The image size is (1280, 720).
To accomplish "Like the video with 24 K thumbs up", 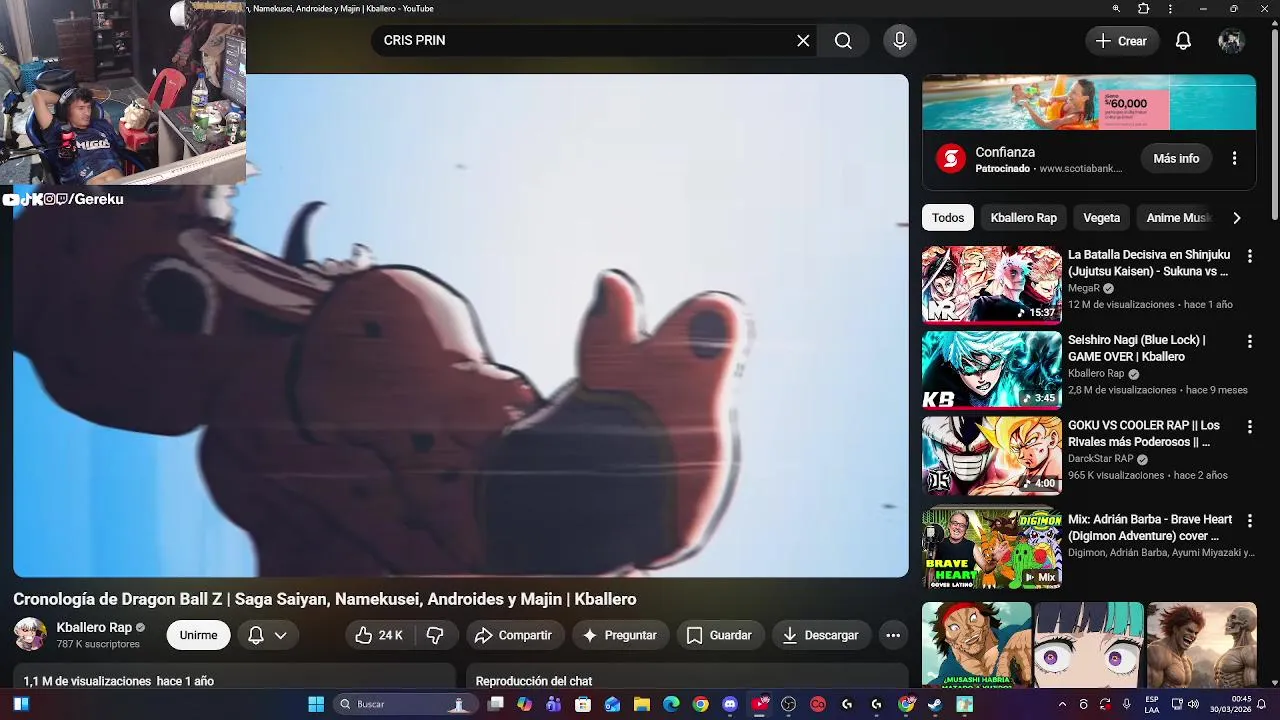I will 379,635.
